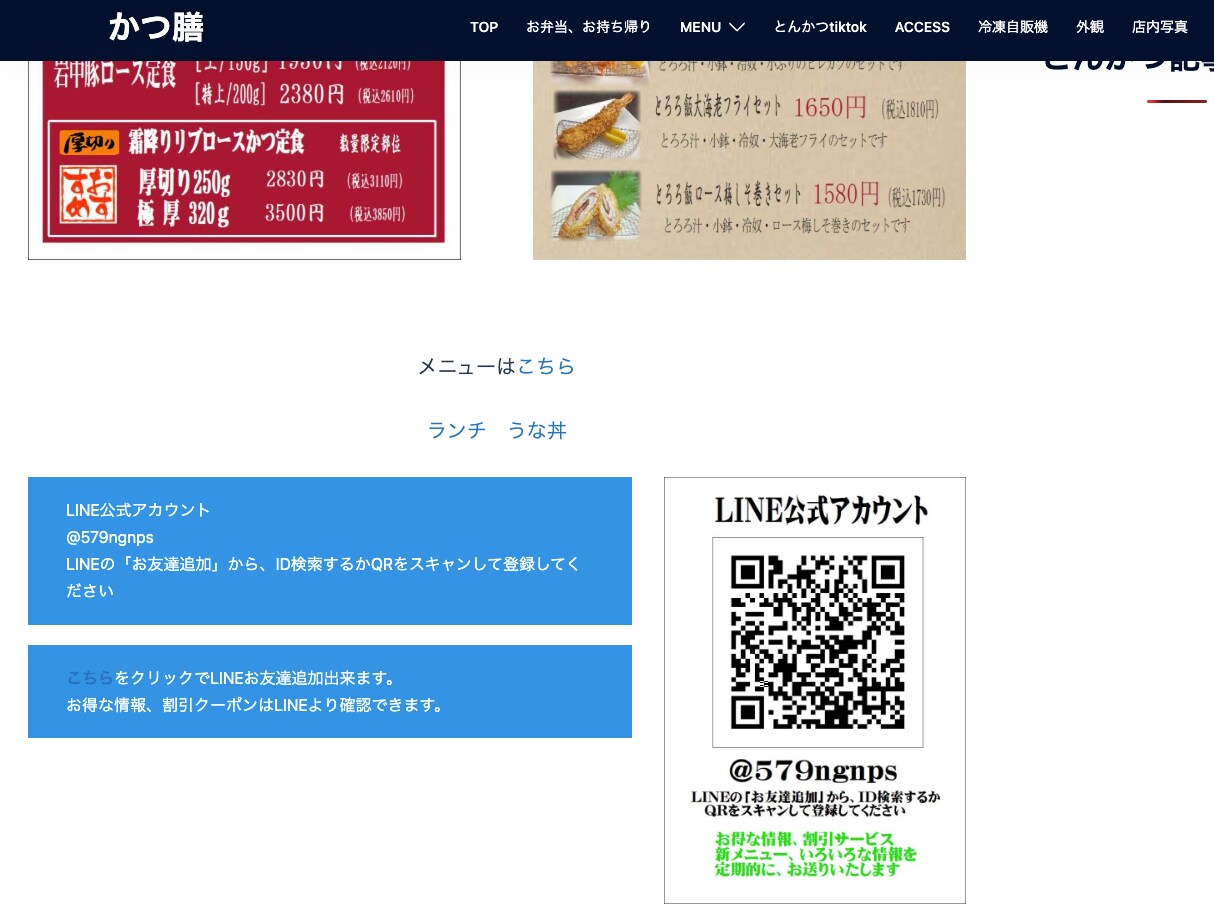The height and width of the screenshot is (920, 1214).
Task: Expand the MENU dropdown chevron
Action: (737, 27)
